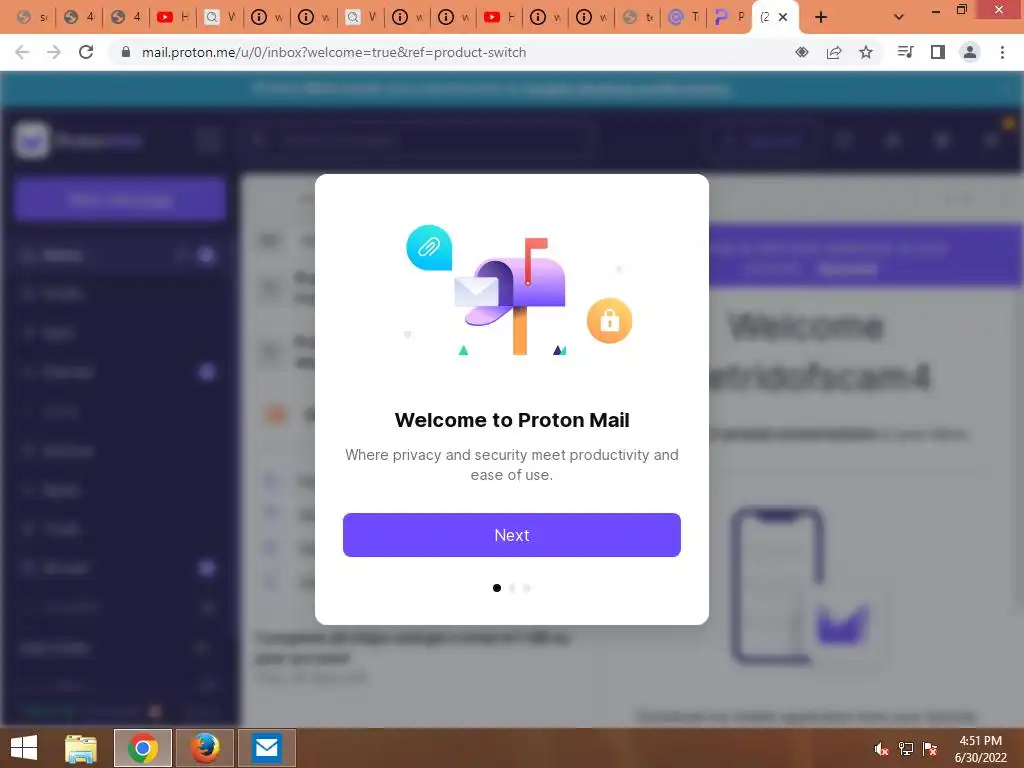Select the second onboarding step dot
This screenshot has height=768, width=1024.
[x=512, y=588]
